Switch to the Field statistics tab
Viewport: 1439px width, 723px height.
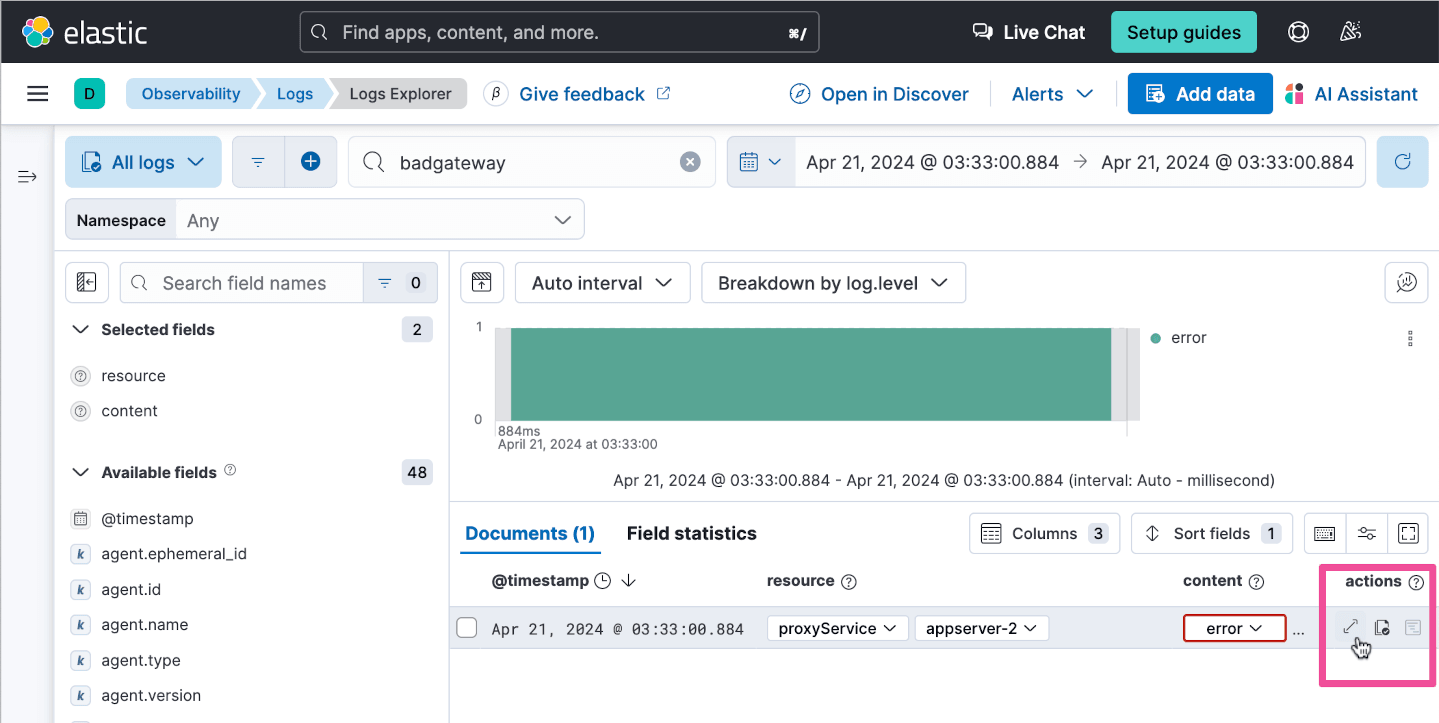point(691,534)
